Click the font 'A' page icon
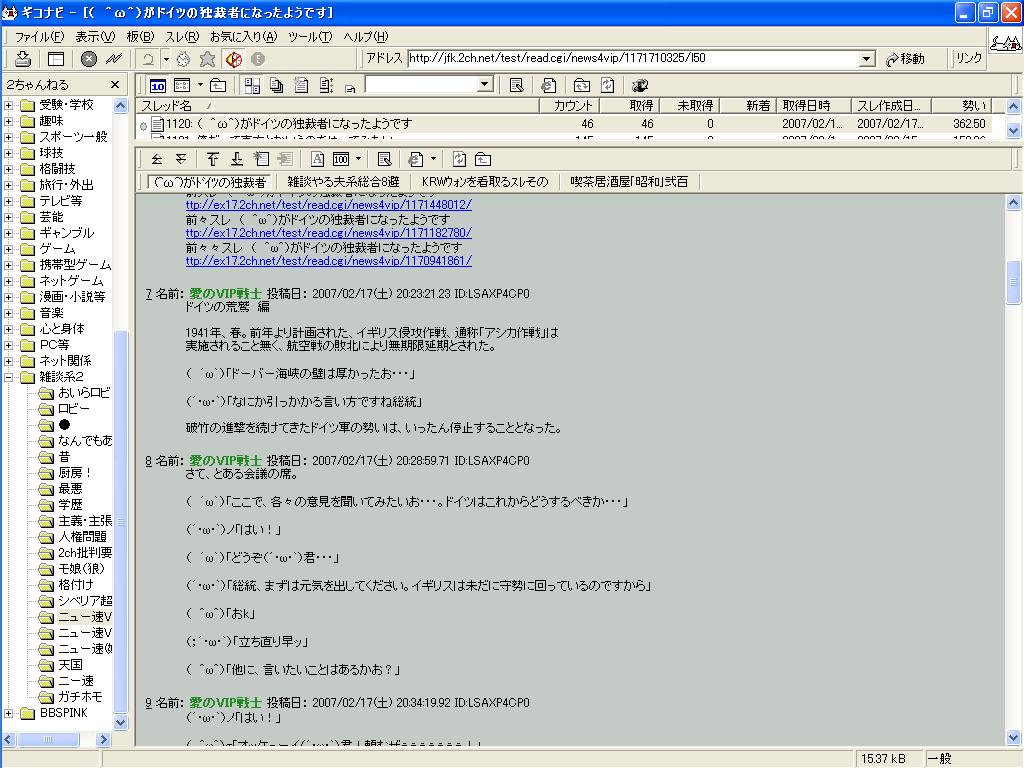Viewport: 1024px width, 768px height. pos(317,159)
